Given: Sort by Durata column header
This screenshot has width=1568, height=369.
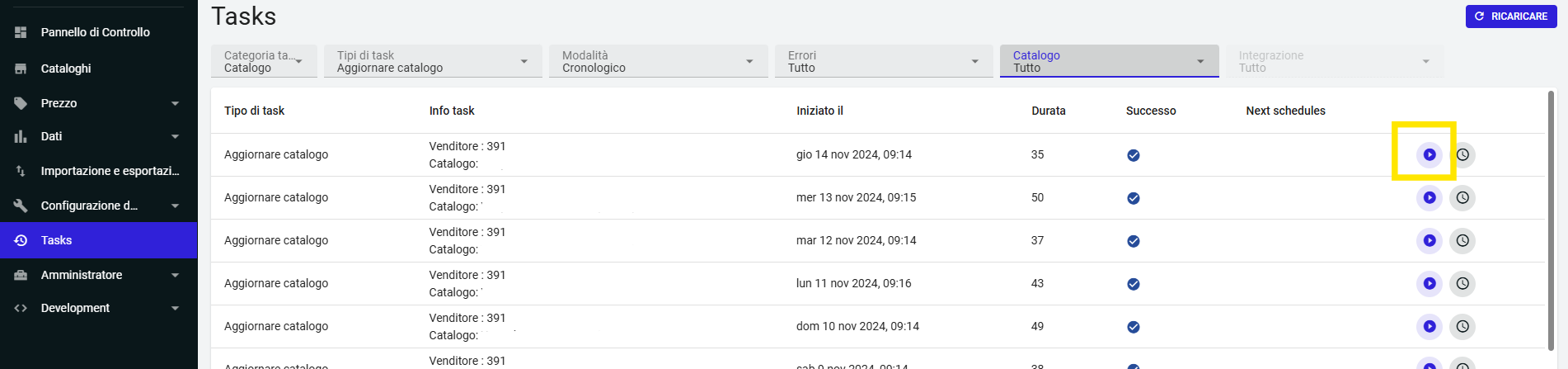Looking at the screenshot, I should 1049,111.
